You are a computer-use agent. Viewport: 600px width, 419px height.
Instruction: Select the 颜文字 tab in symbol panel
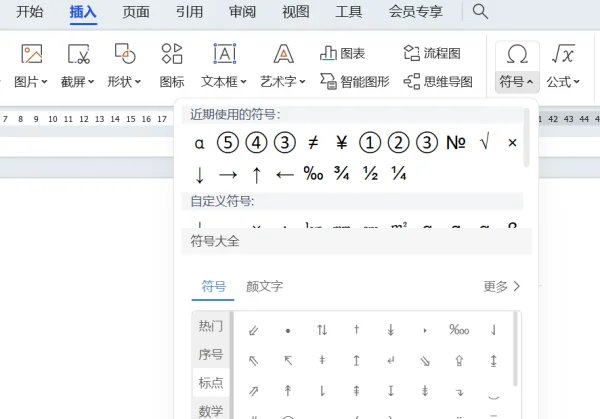pyautogui.click(x=264, y=286)
